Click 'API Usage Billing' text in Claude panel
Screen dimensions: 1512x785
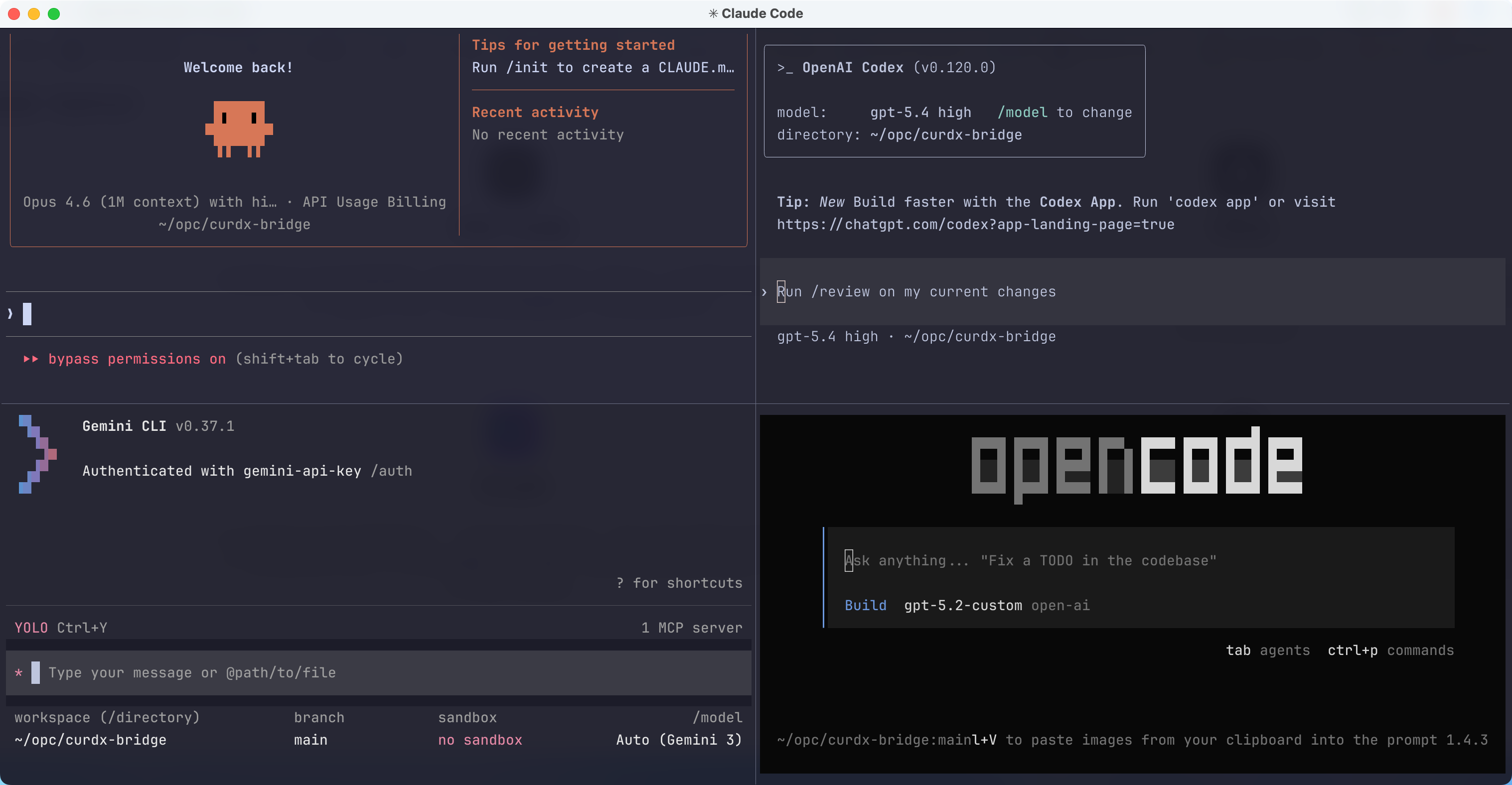[x=374, y=202]
